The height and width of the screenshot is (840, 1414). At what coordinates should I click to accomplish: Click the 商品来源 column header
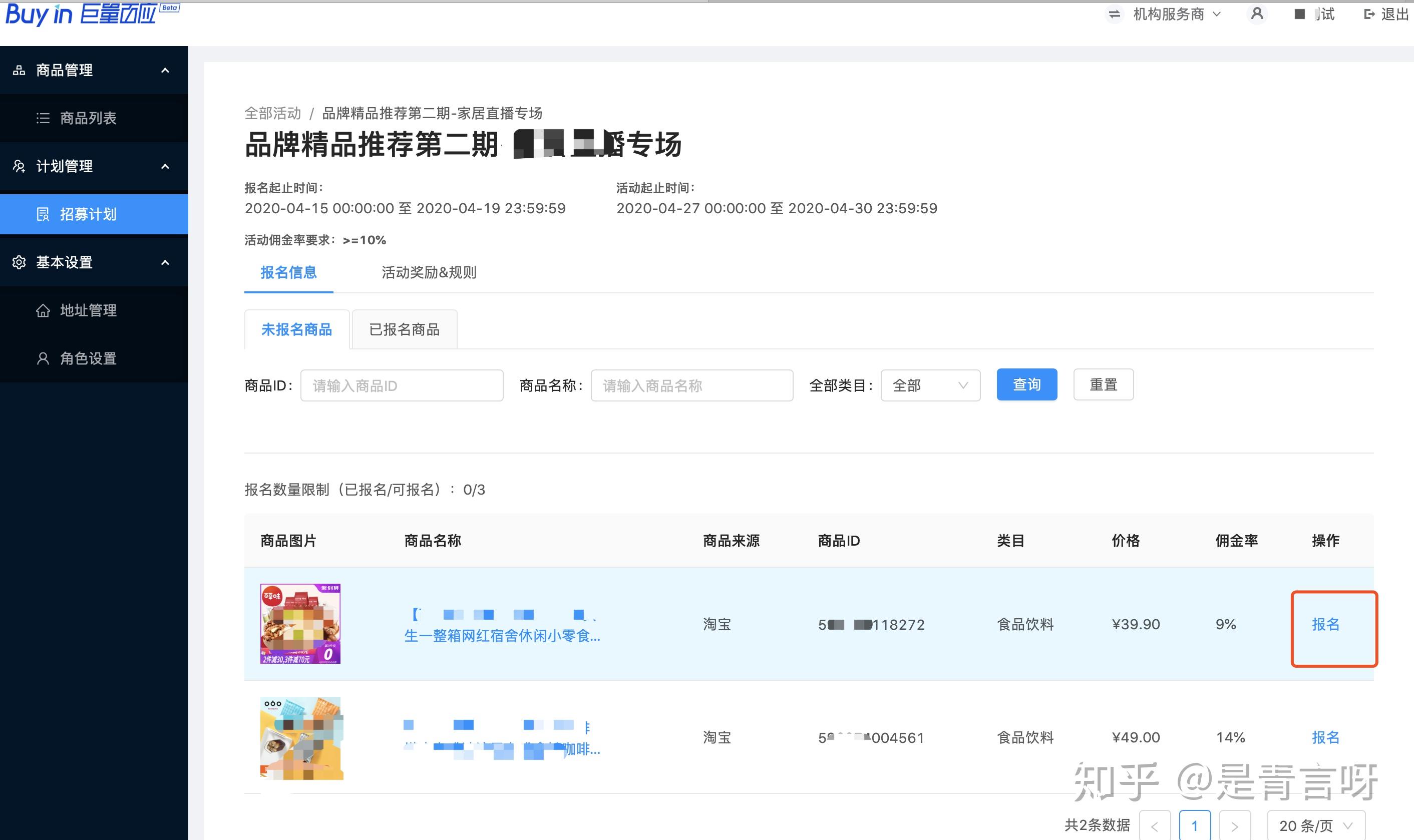click(732, 541)
